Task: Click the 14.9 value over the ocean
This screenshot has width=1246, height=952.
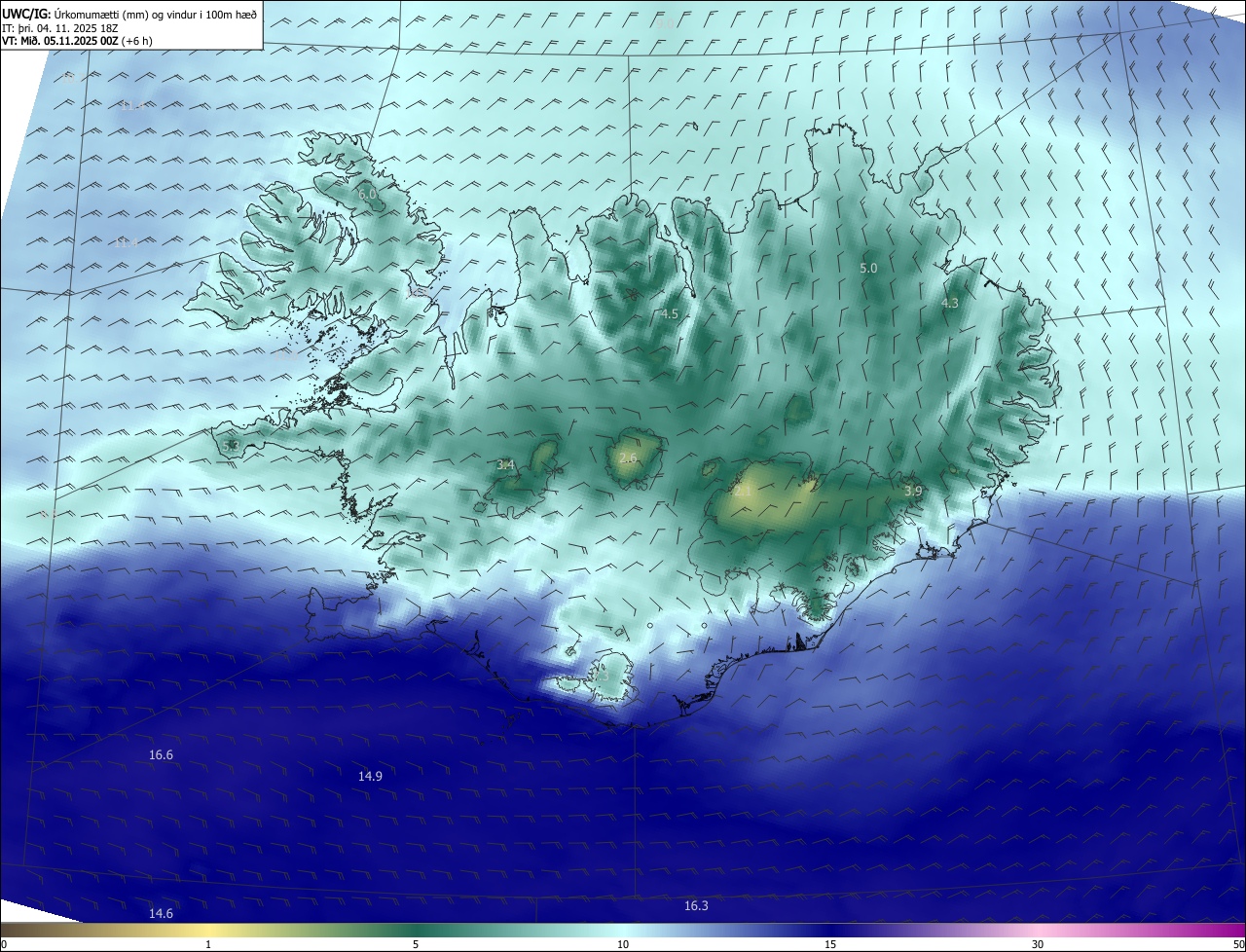Action: pyautogui.click(x=370, y=776)
